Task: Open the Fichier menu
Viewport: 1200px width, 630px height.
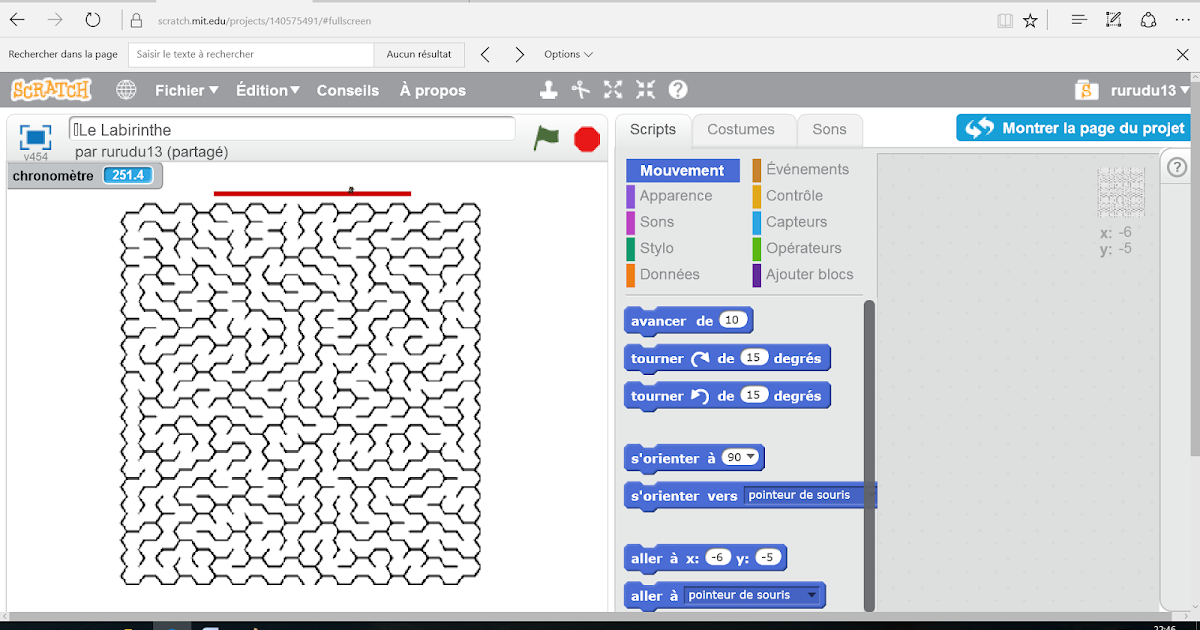Action: pyautogui.click(x=185, y=89)
